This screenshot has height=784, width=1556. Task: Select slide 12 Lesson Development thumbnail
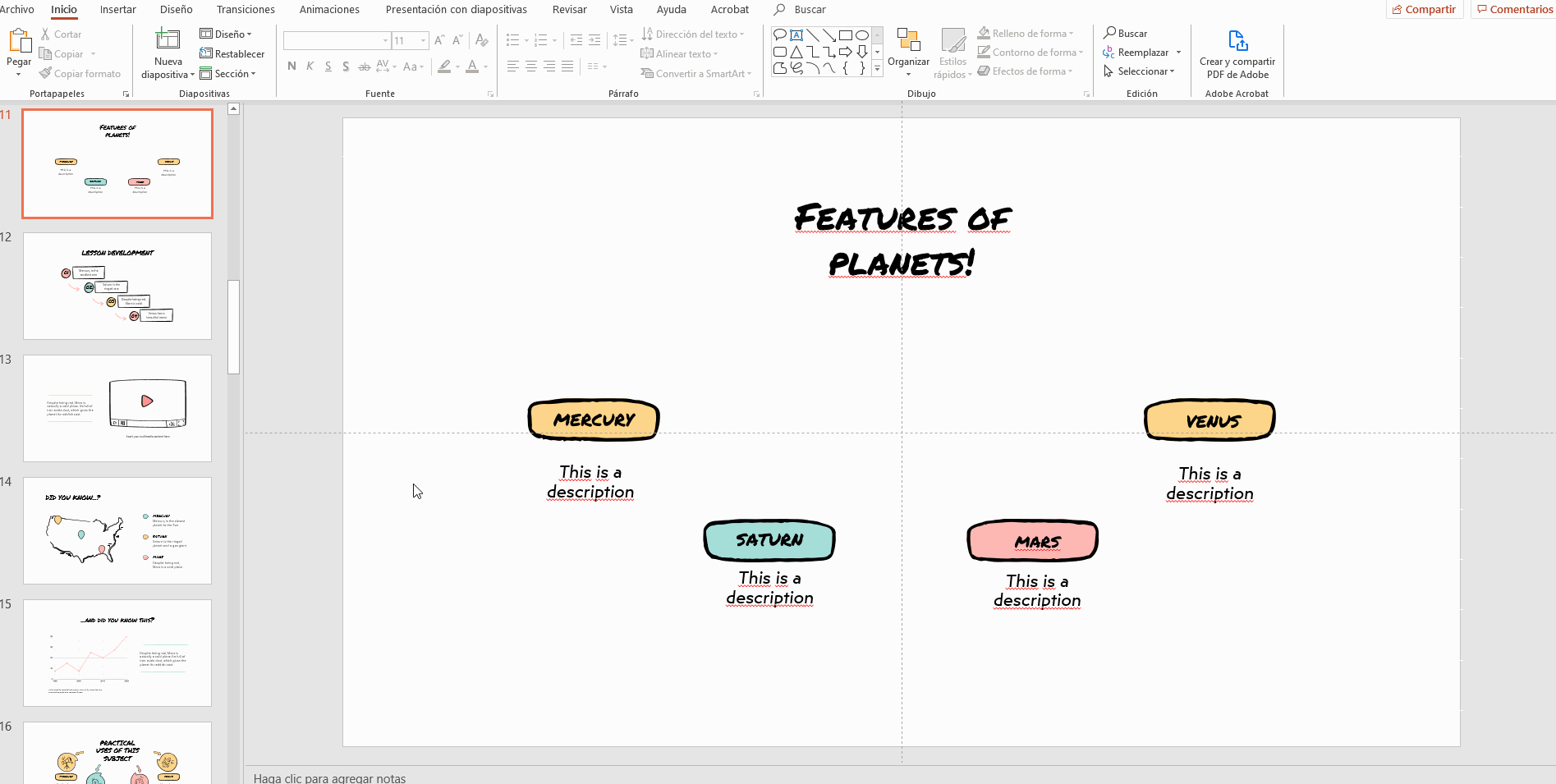[x=117, y=286]
